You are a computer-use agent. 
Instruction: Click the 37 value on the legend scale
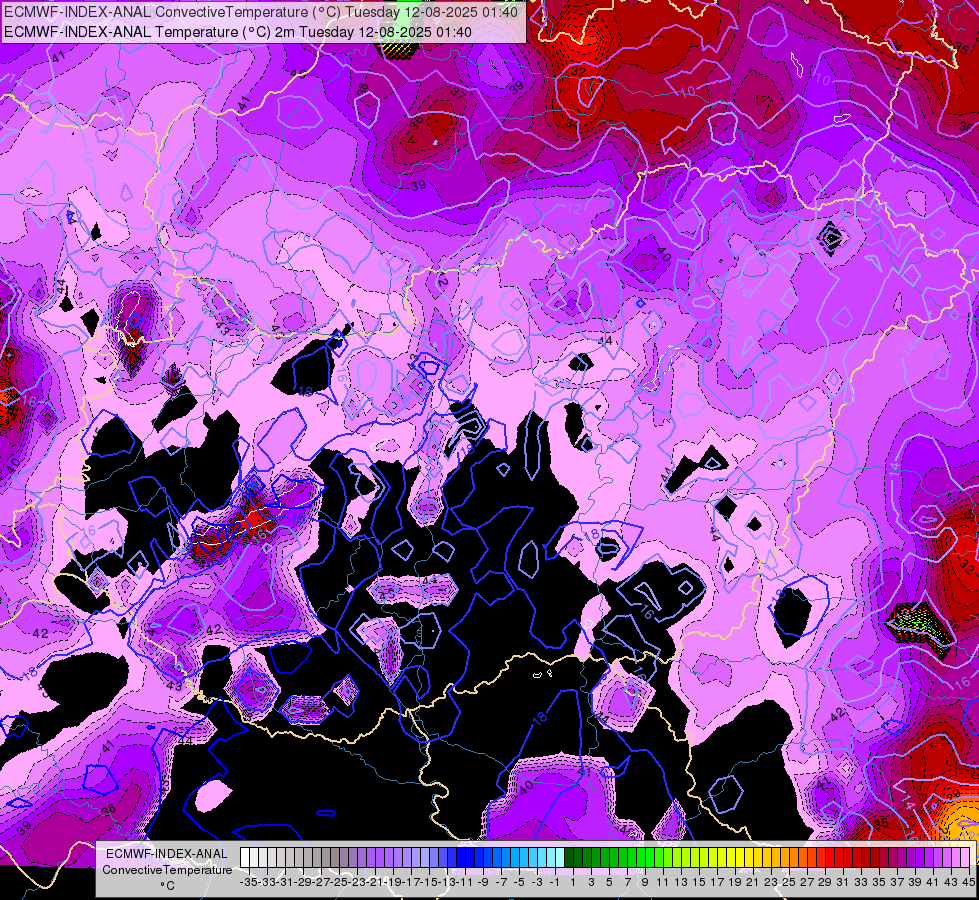point(897,882)
